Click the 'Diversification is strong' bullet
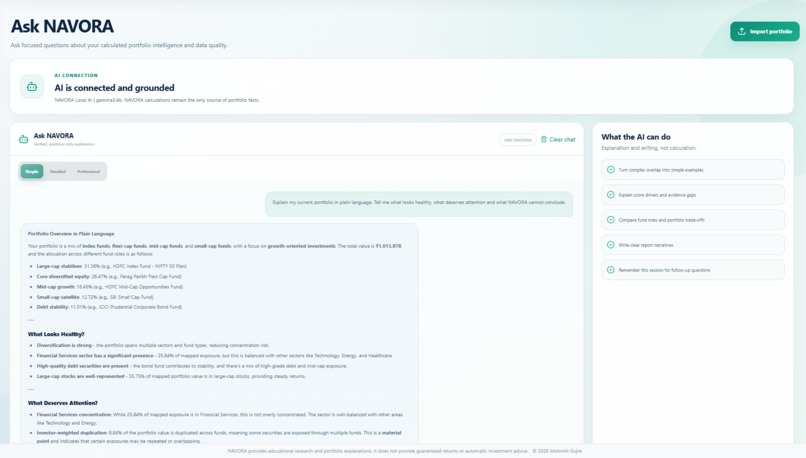 (x=153, y=345)
